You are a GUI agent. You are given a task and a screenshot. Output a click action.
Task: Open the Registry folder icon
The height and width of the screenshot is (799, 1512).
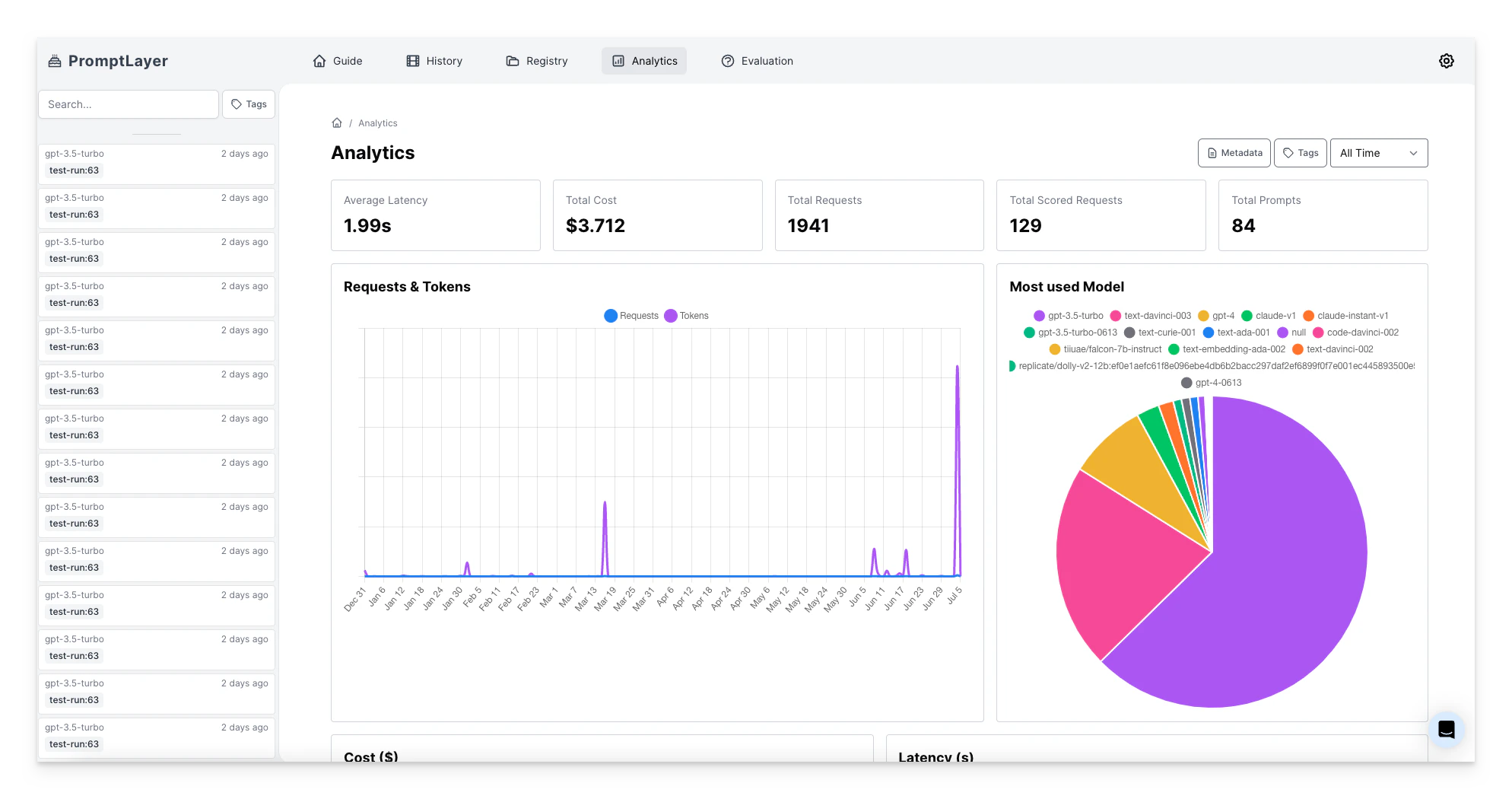512,61
